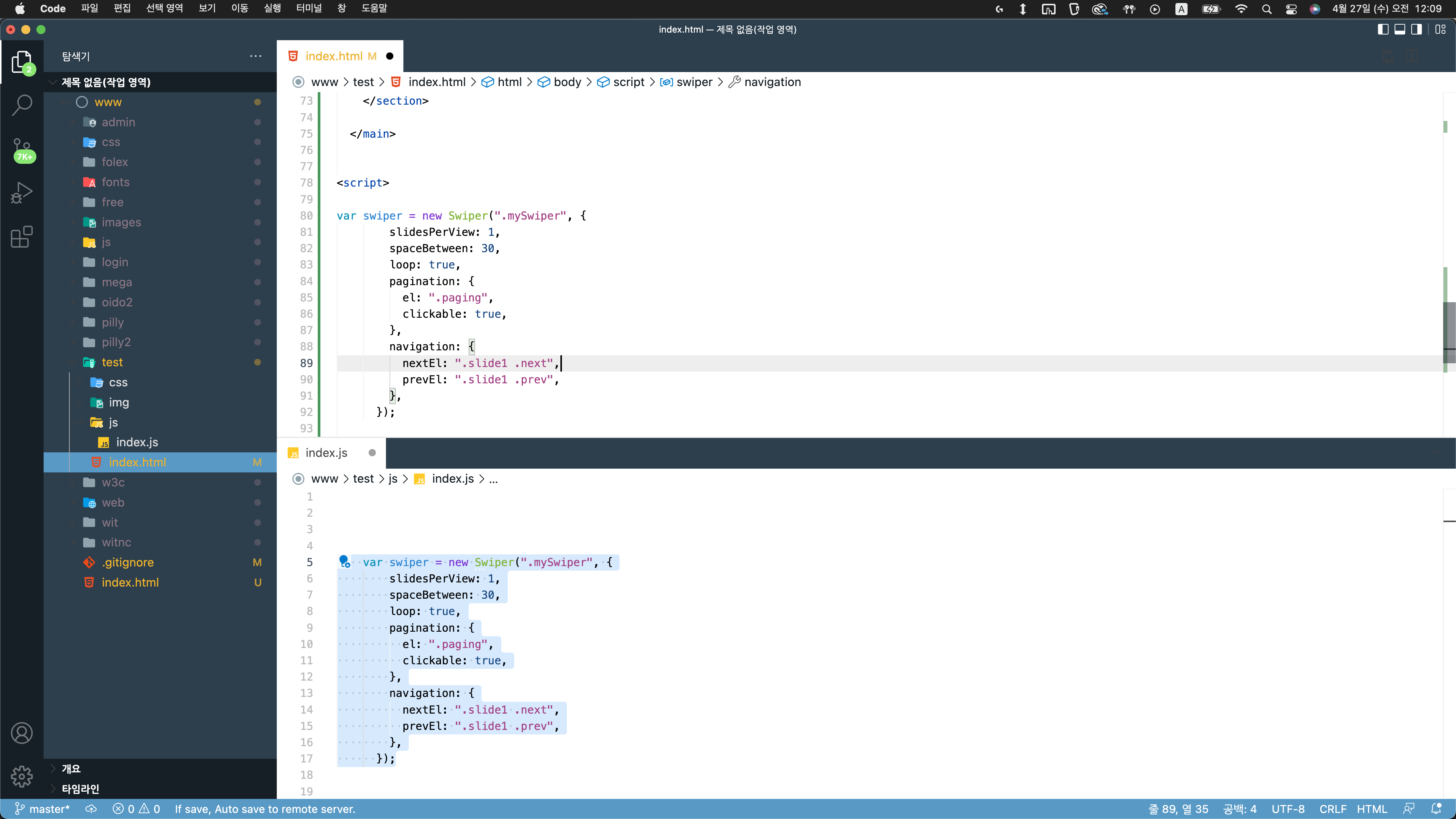Viewport: 1456px width, 819px height.
Task: Open the Extensions view icon
Action: click(22, 236)
